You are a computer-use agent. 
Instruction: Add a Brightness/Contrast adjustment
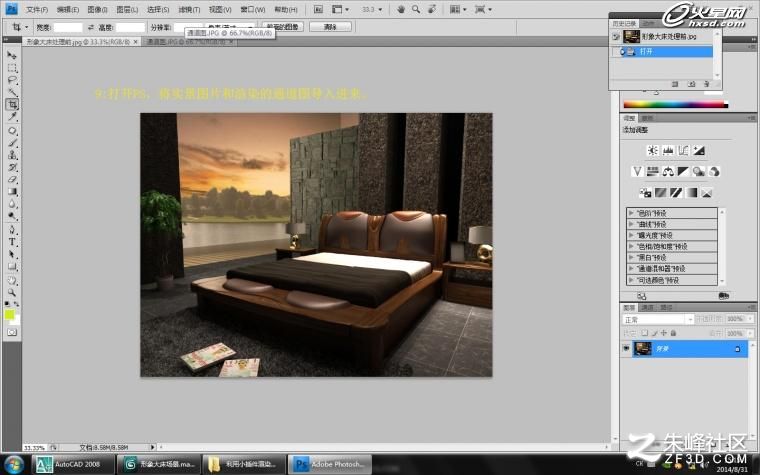pos(652,151)
